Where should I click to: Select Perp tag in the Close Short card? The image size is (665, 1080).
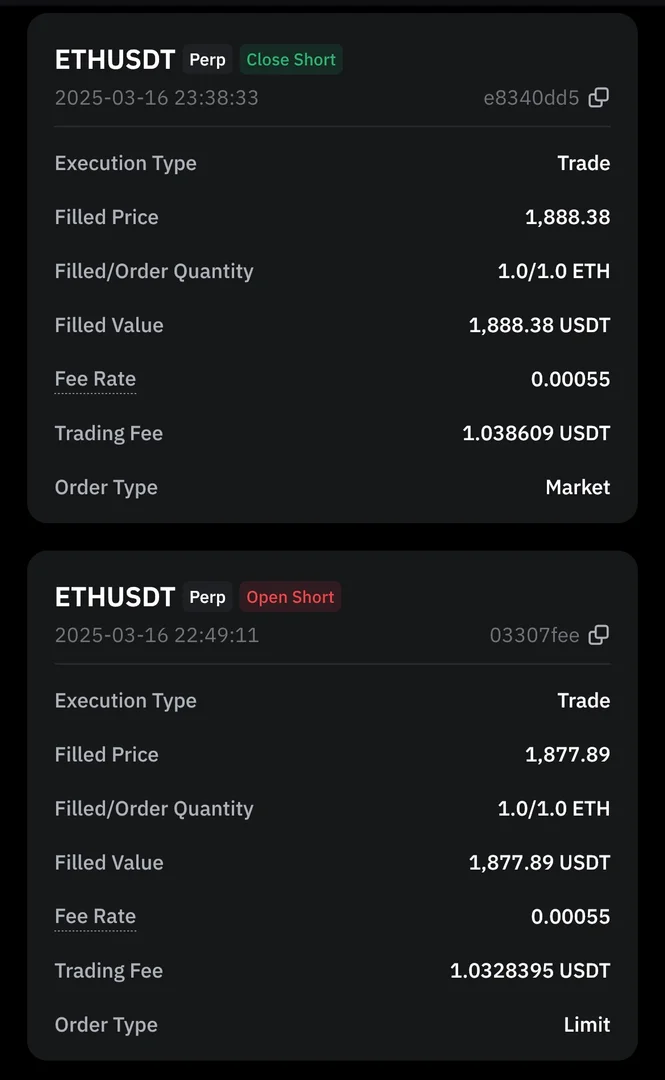point(207,60)
